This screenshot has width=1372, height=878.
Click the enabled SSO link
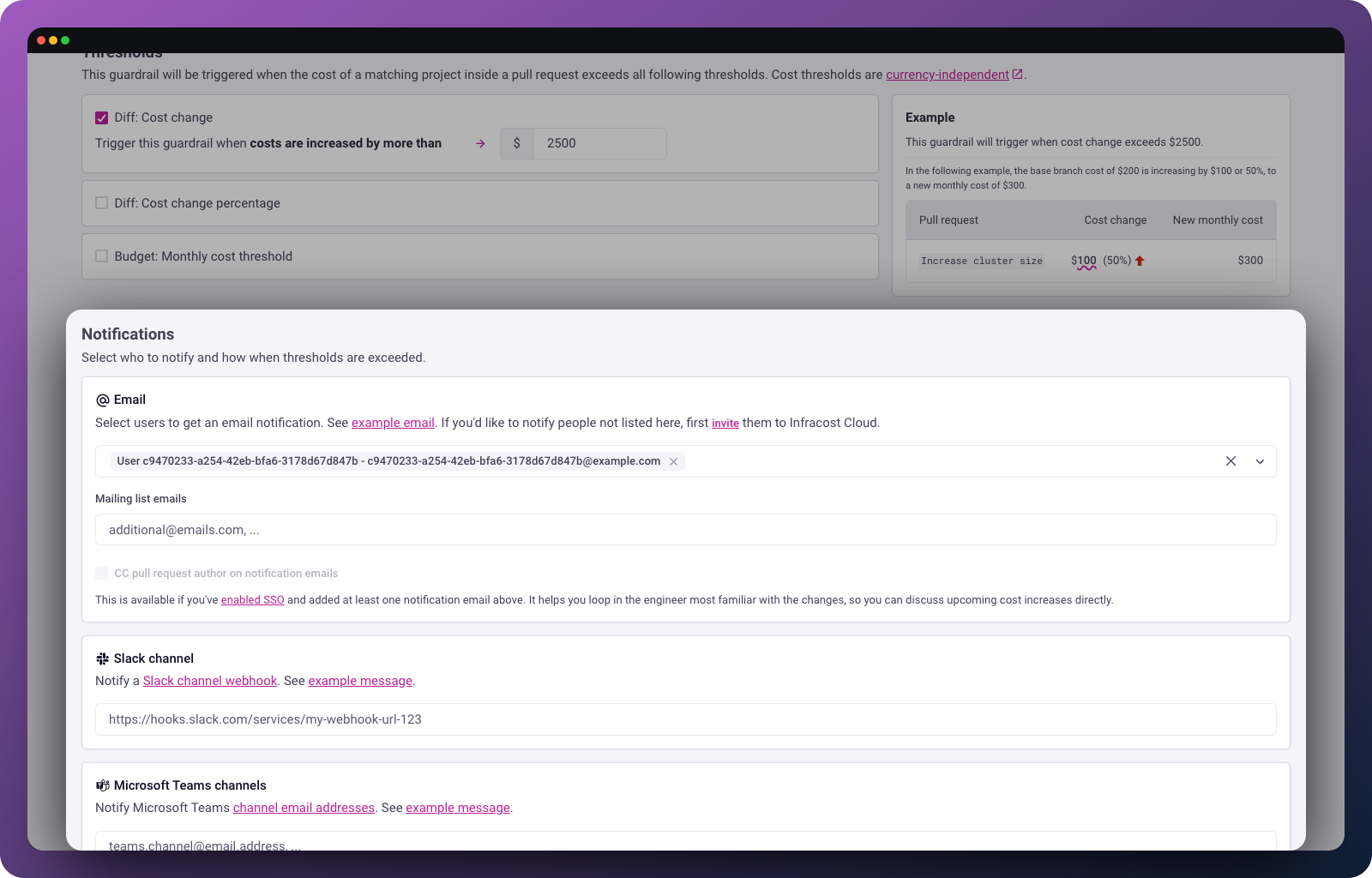click(252, 599)
